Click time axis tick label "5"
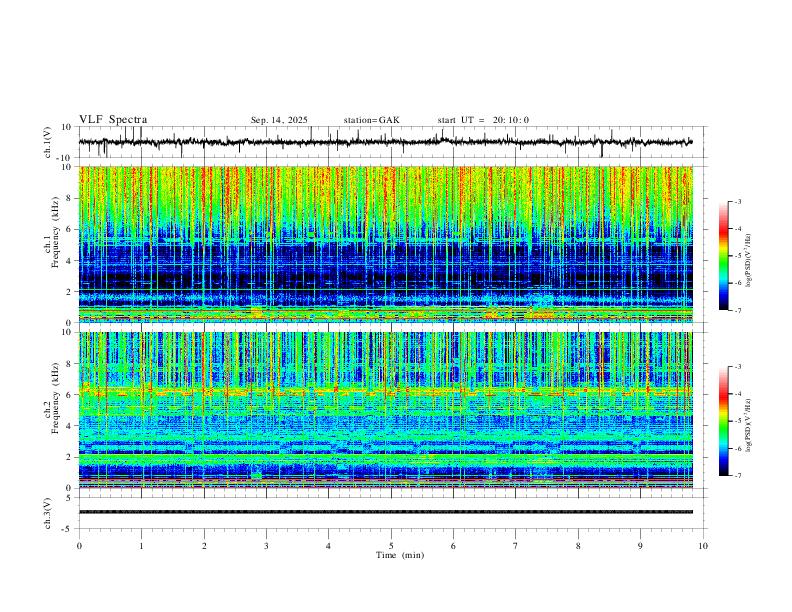 (x=391, y=546)
